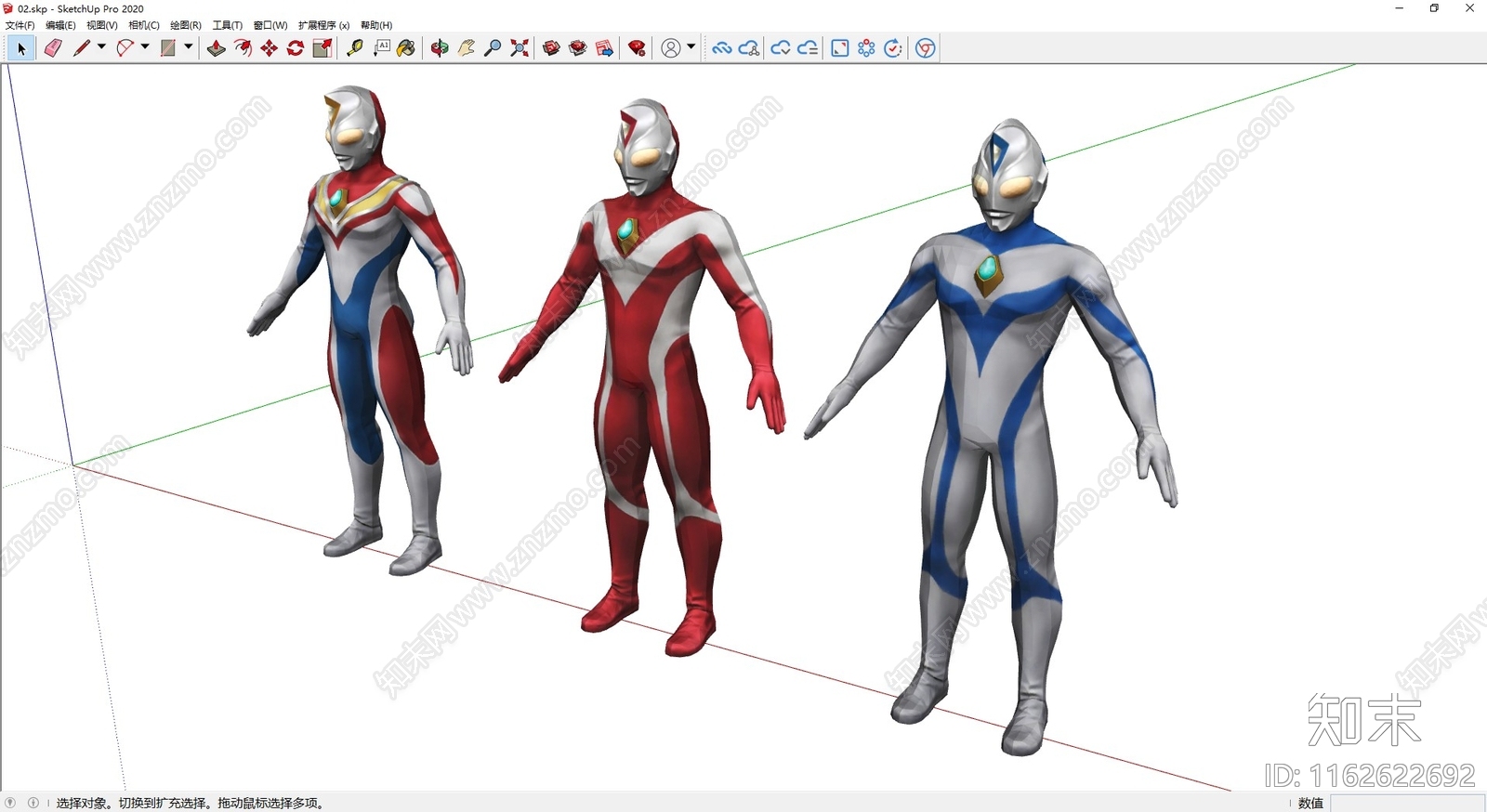Activate the Rotate tool
The height and width of the screenshot is (812, 1487).
296,48
